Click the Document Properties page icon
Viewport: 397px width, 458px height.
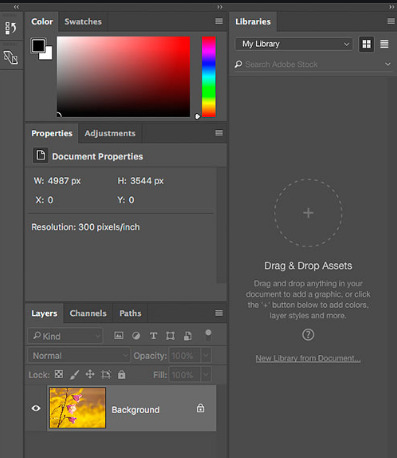click(41, 156)
